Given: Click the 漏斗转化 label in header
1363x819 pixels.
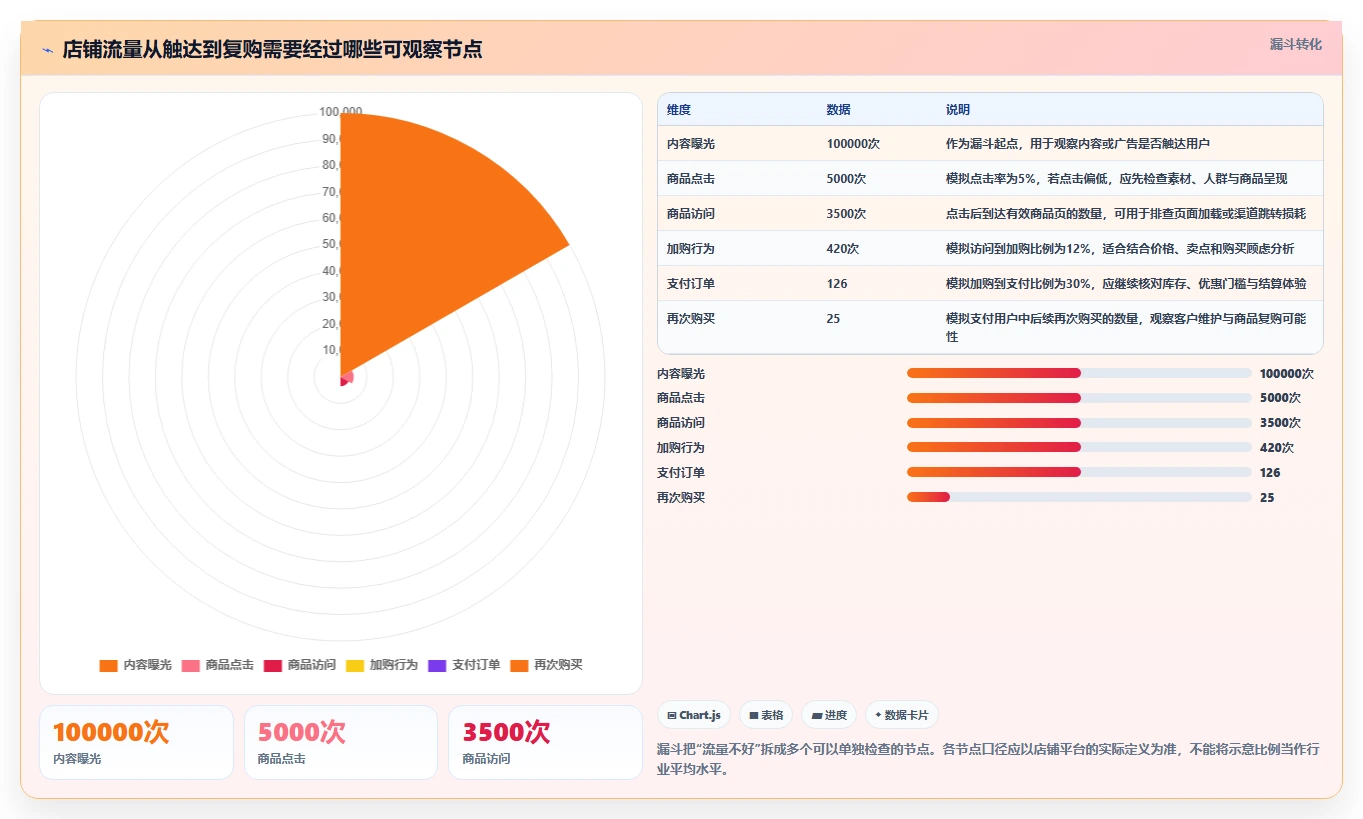Looking at the screenshot, I should [x=1295, y=45].
